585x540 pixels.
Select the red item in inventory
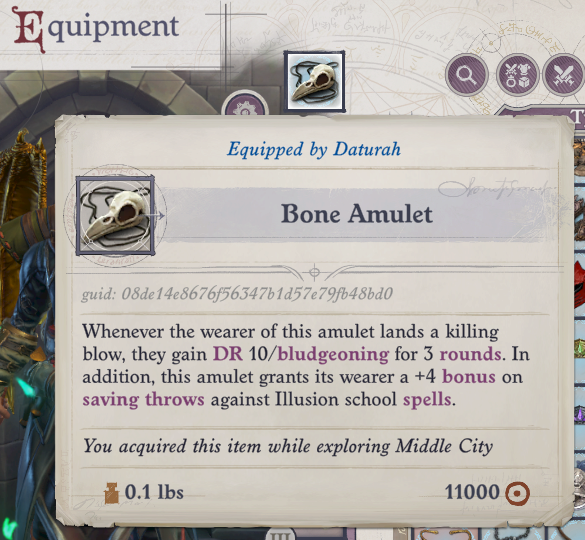pyautogui.click(x=580, y=285)
